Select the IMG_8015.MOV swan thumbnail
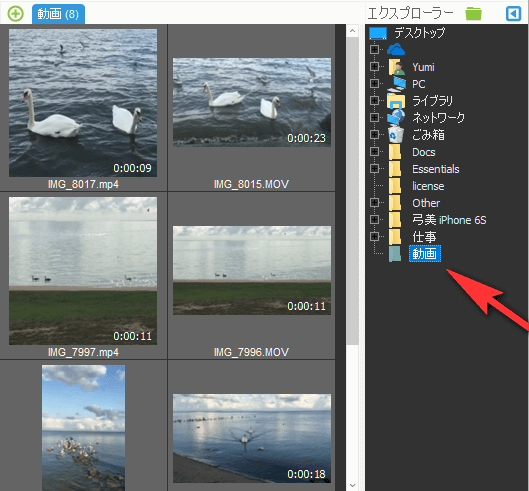The width and height of the screenshot is (529, 491). click(252, 102)
